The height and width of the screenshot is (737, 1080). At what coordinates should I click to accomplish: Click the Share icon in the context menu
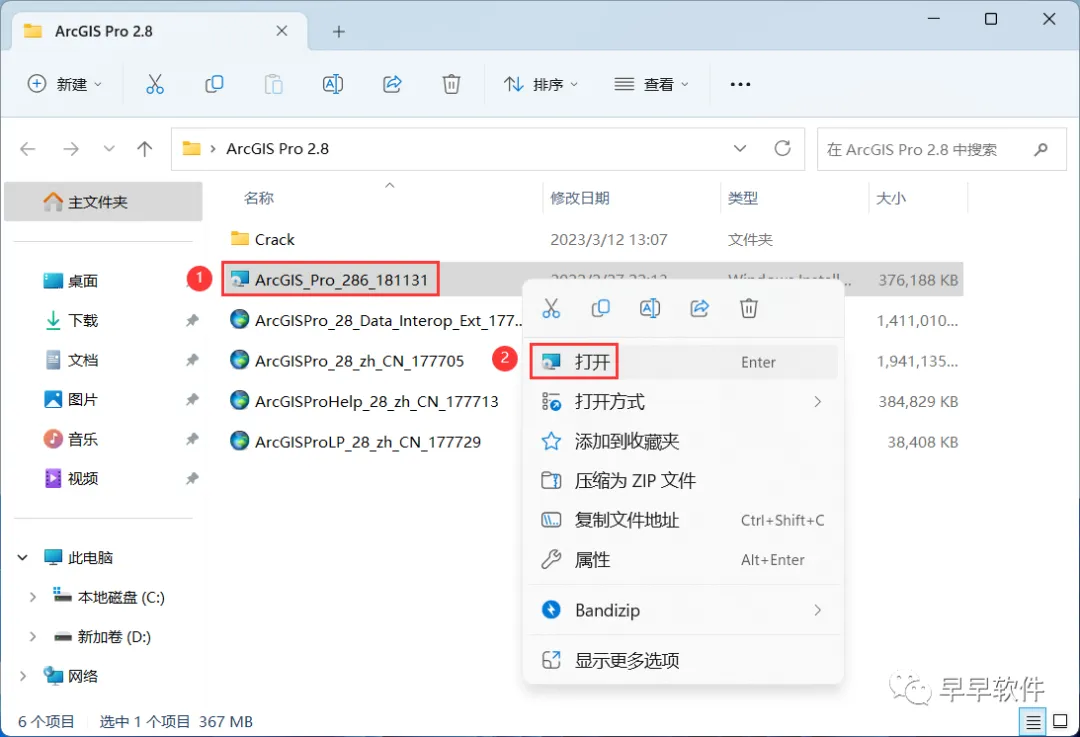click(x=699, y=308)
